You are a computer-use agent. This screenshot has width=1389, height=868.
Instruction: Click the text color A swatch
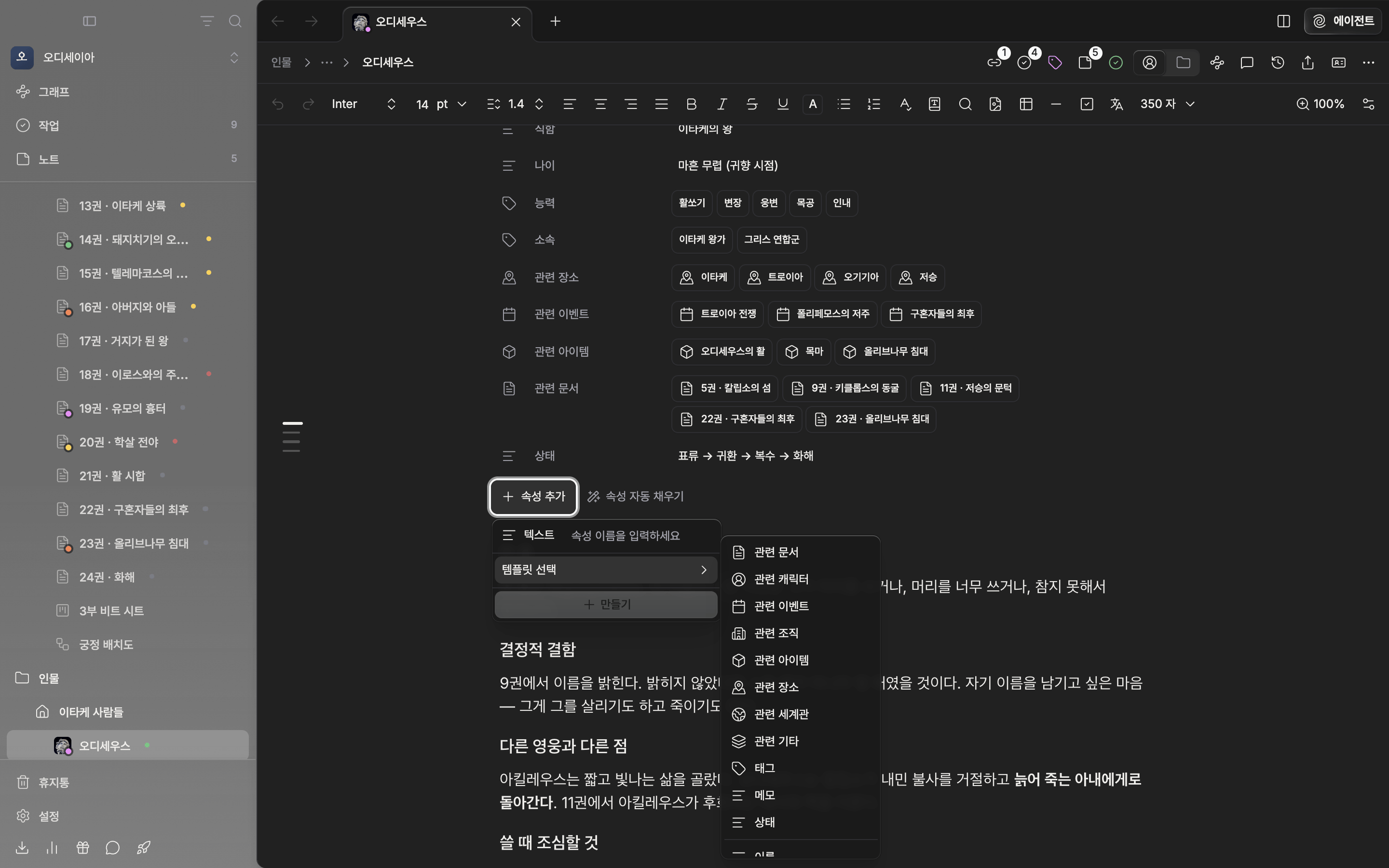coord(812,104)
